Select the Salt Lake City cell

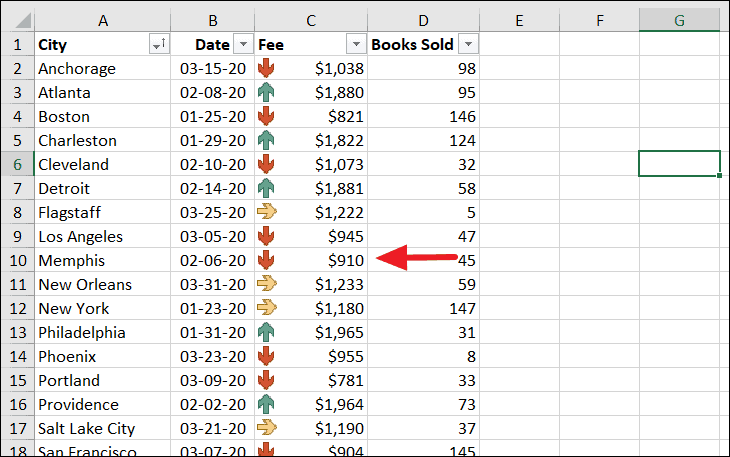(x=102, y=428)
